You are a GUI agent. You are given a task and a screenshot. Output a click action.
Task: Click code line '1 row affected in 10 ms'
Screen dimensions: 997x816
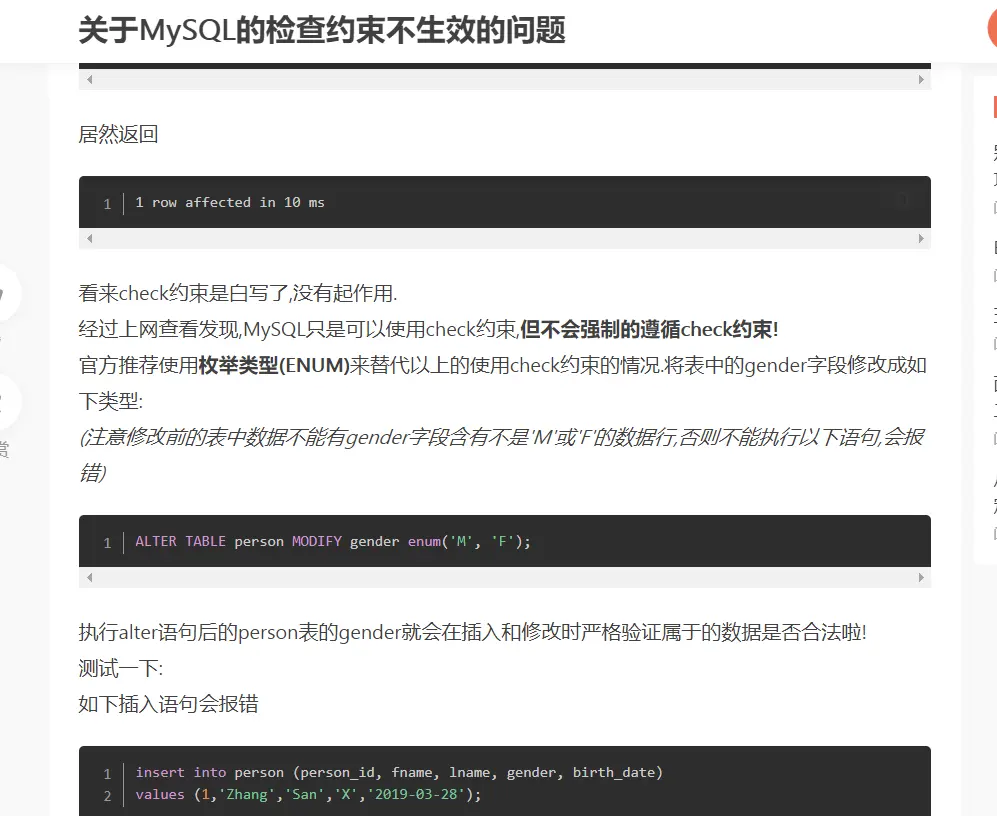[230, 202]
